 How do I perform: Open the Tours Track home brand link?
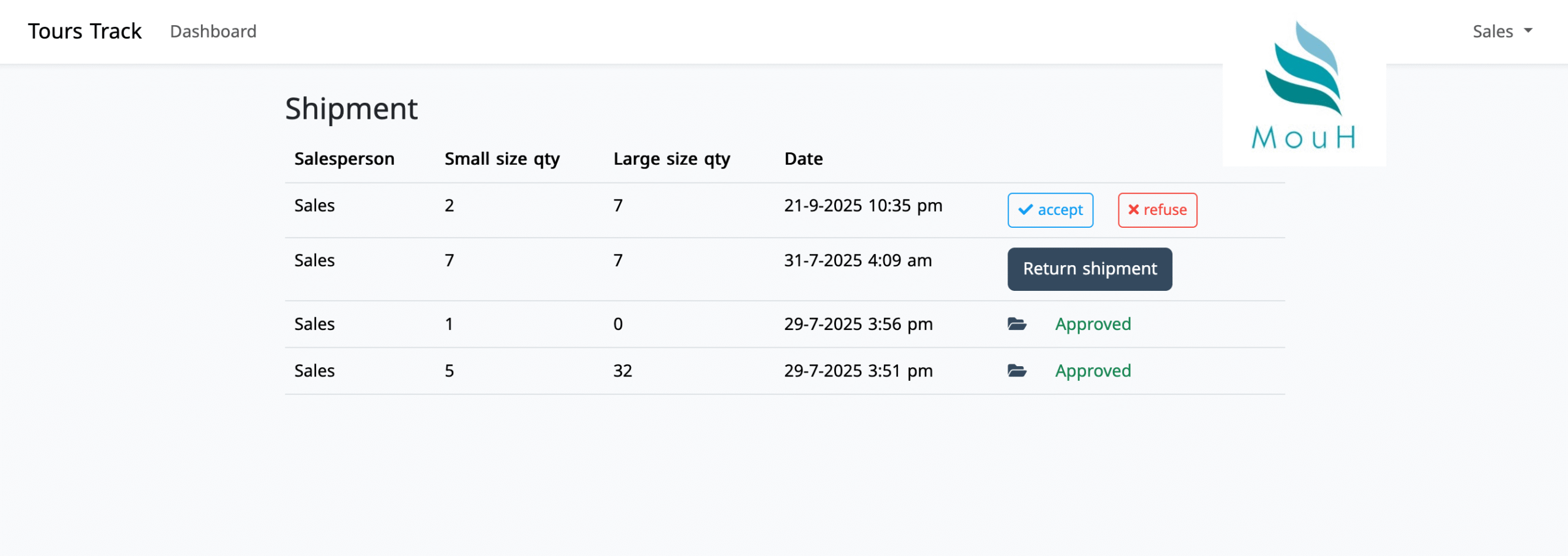(85, 31)
